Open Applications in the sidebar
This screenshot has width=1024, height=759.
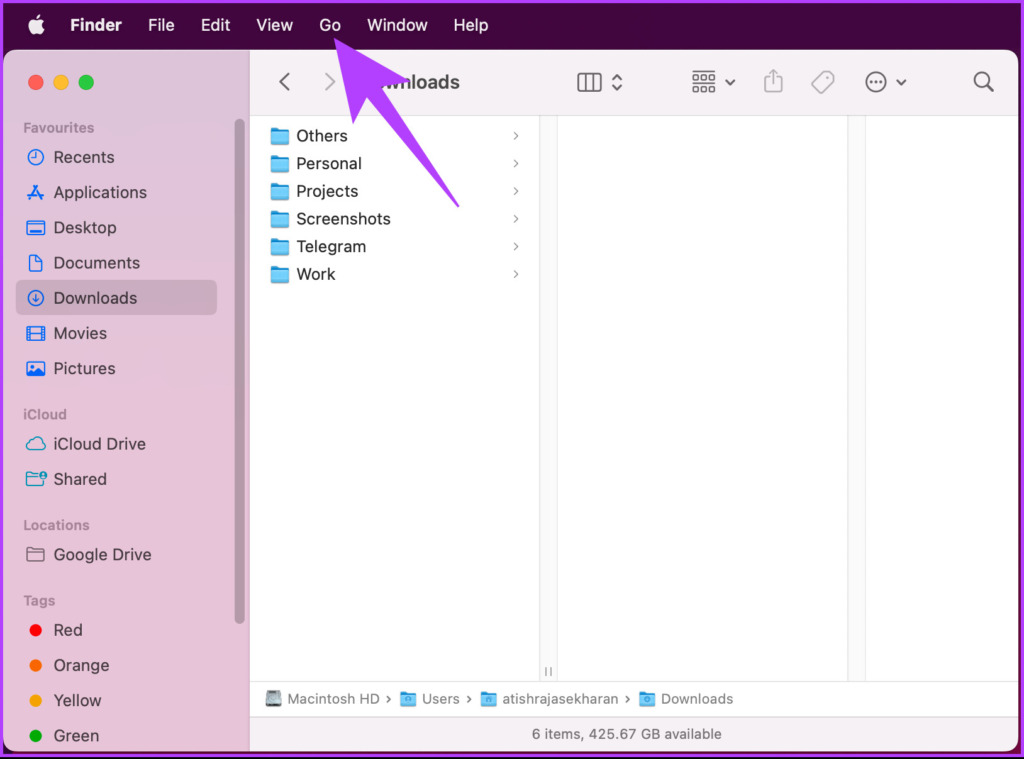(116, 193)
